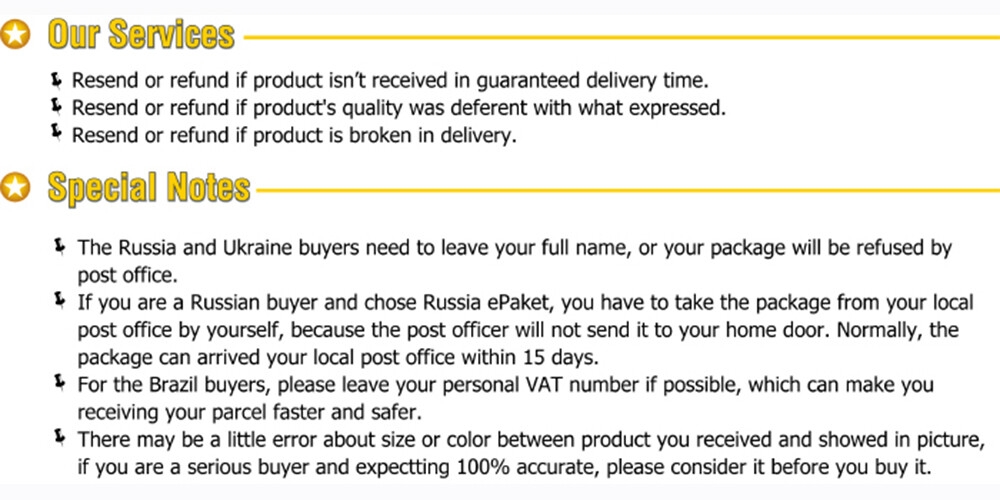Click the Special Notes heading
The height and width of the screenshot is (500, 1000).
149,187
